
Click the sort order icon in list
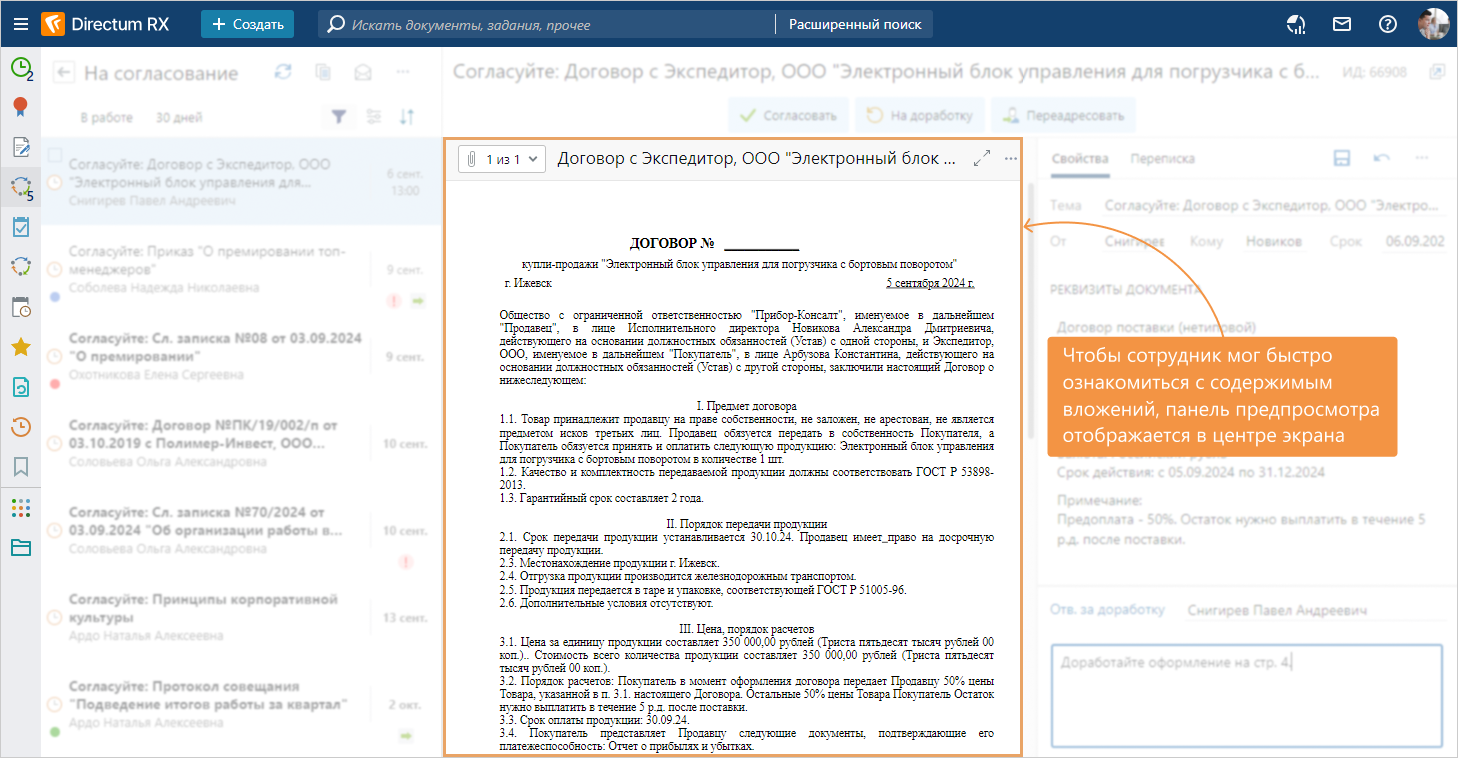pos(407,117)
